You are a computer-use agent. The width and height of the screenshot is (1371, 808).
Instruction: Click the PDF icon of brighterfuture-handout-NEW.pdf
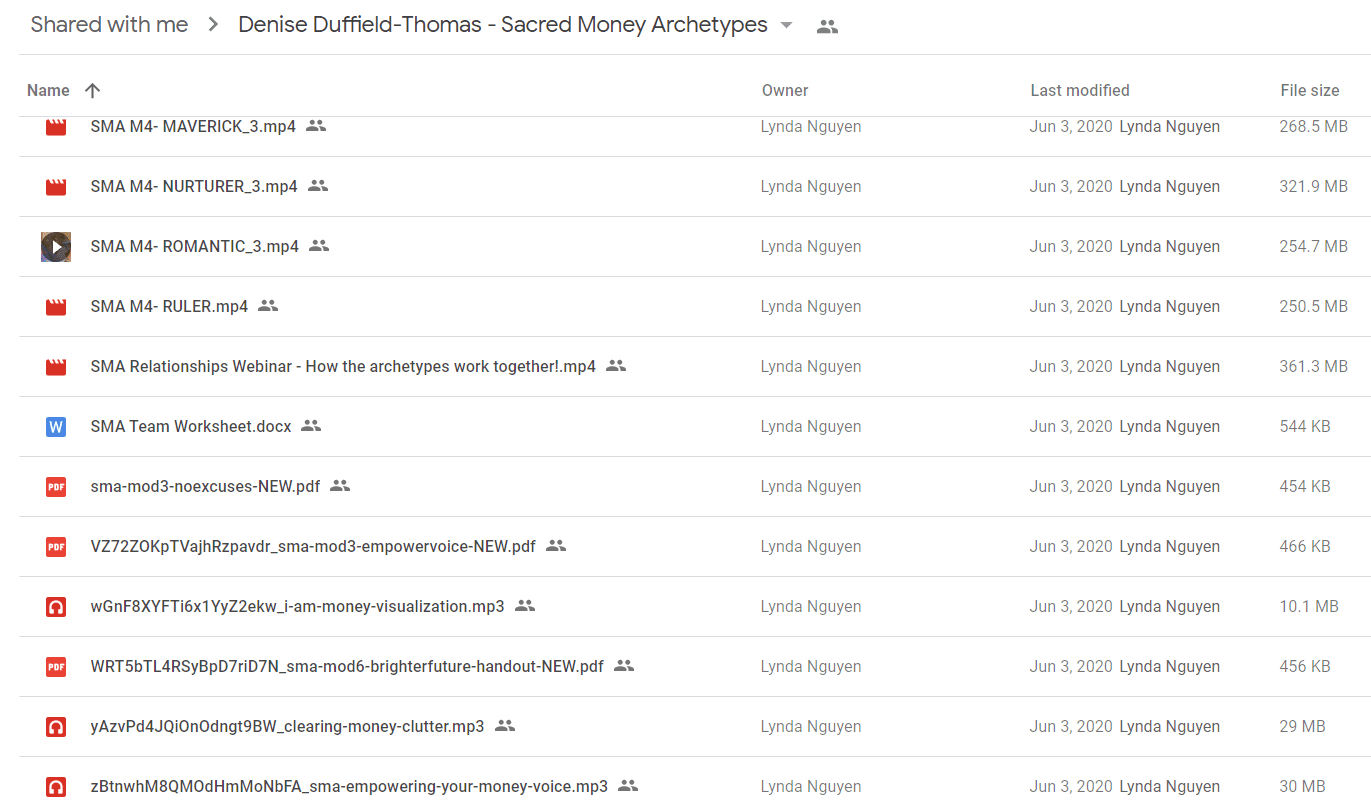coord(56,667)
